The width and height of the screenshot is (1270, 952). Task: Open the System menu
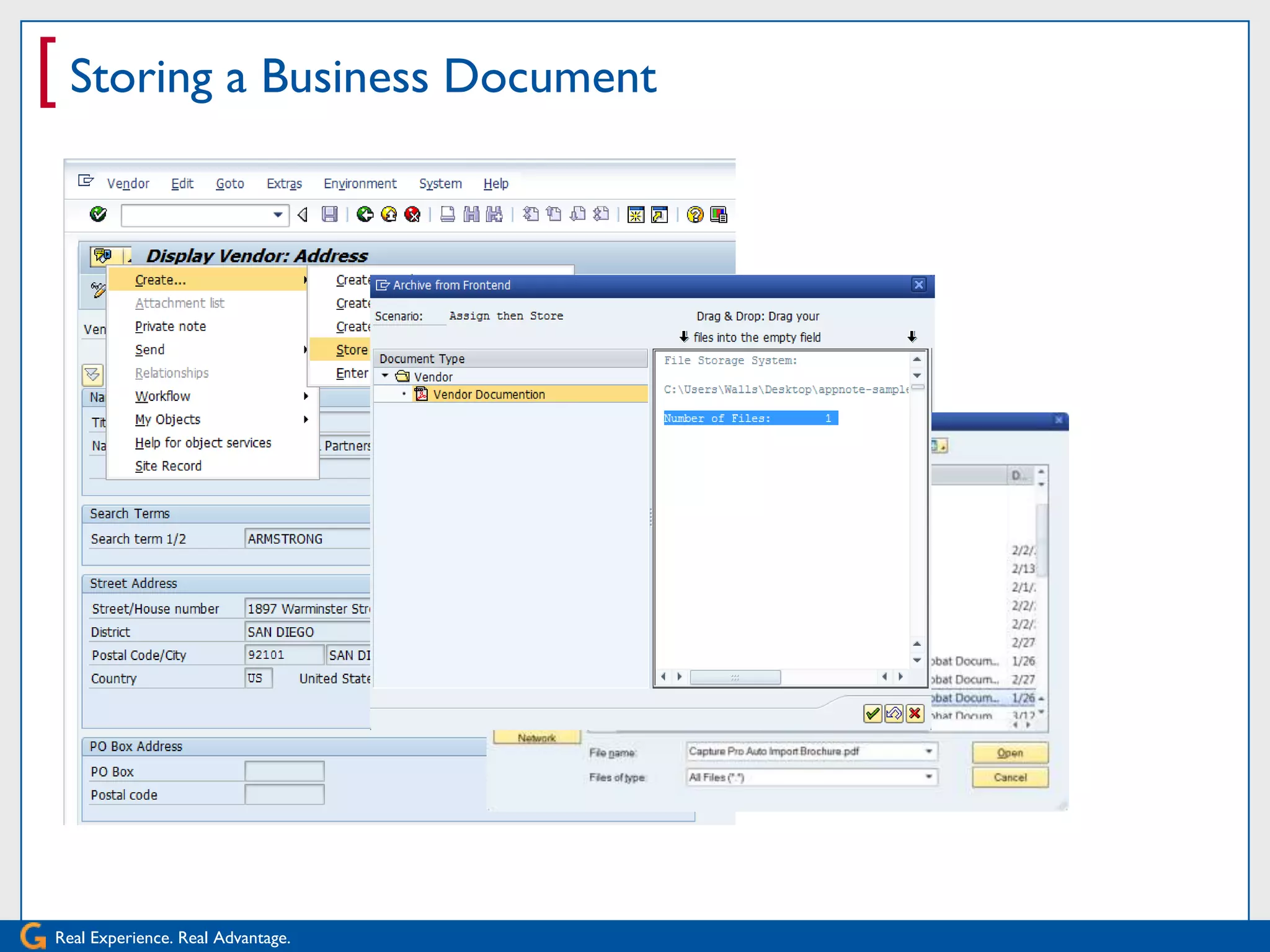[x=440, y=183]
